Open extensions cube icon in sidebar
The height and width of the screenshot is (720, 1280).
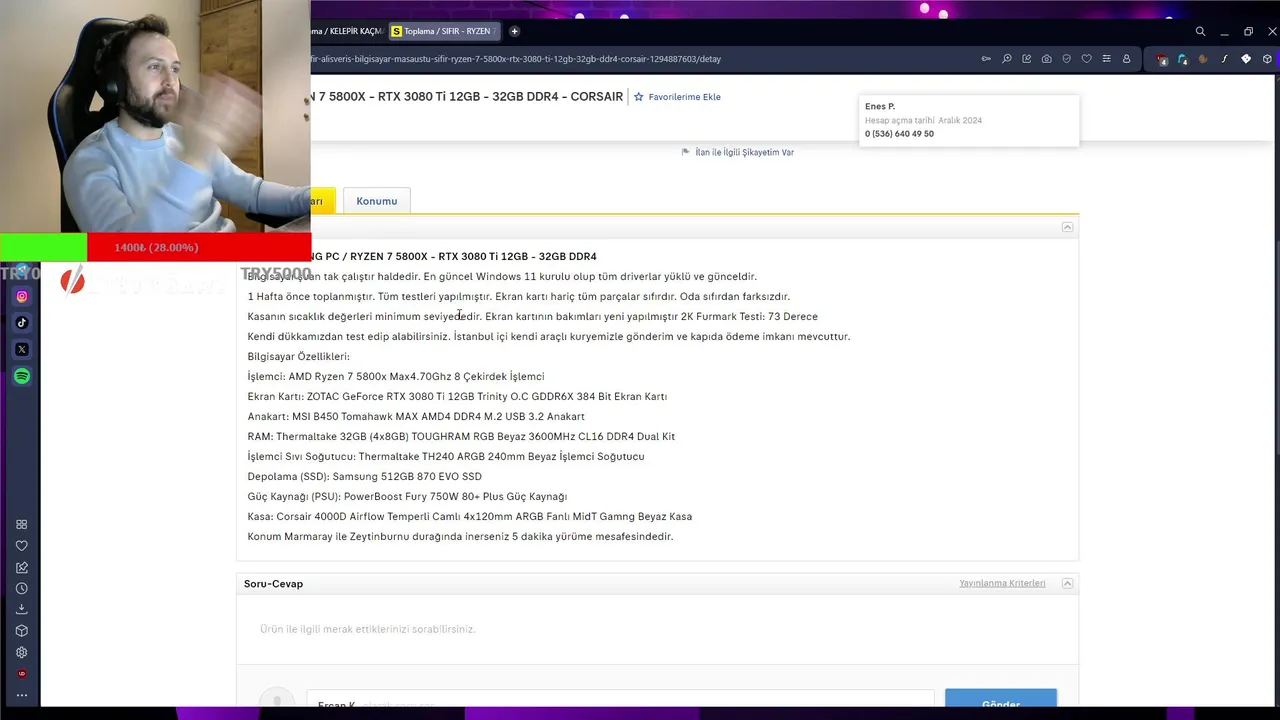[22, 631]
